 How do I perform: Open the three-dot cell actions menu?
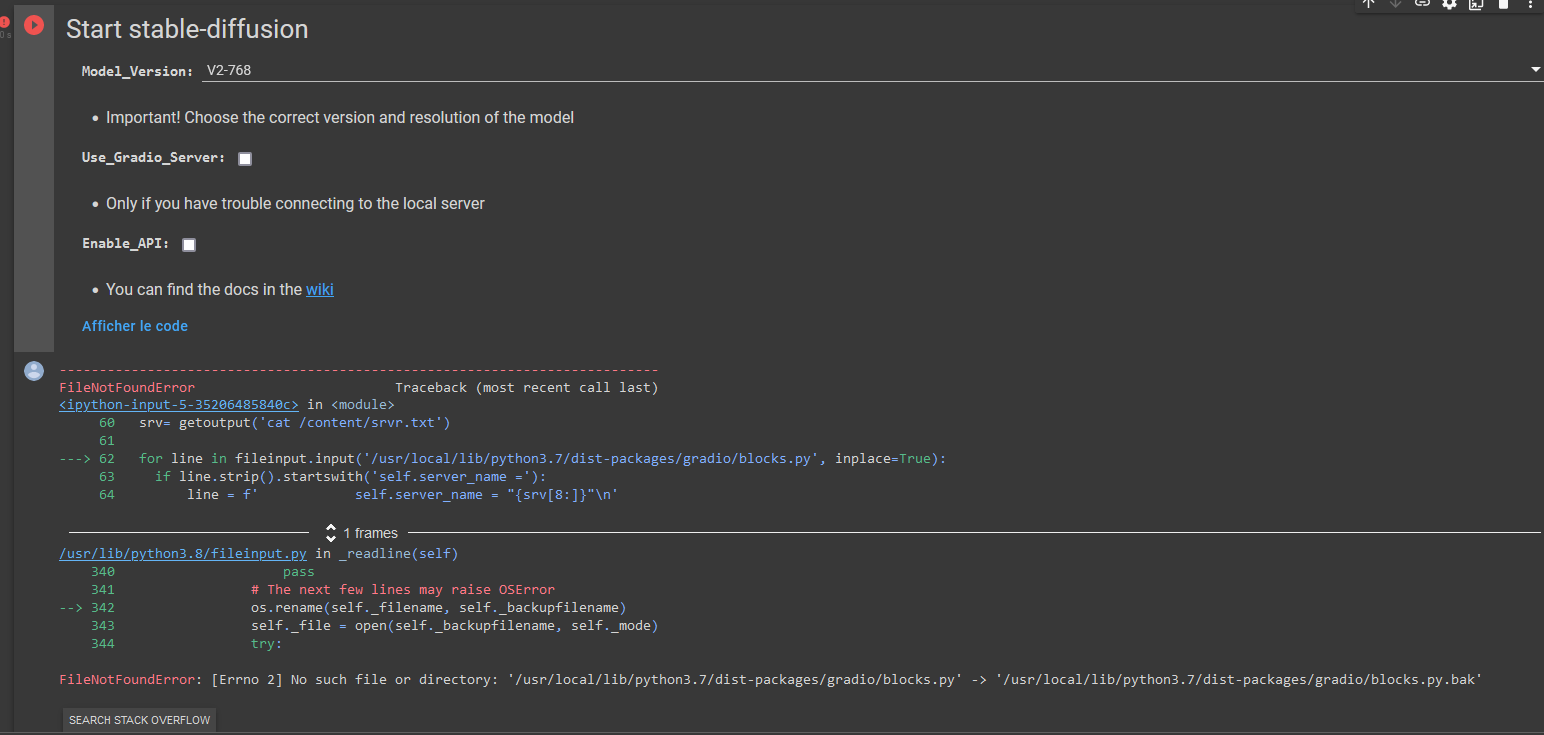[x=1531, y=5]
